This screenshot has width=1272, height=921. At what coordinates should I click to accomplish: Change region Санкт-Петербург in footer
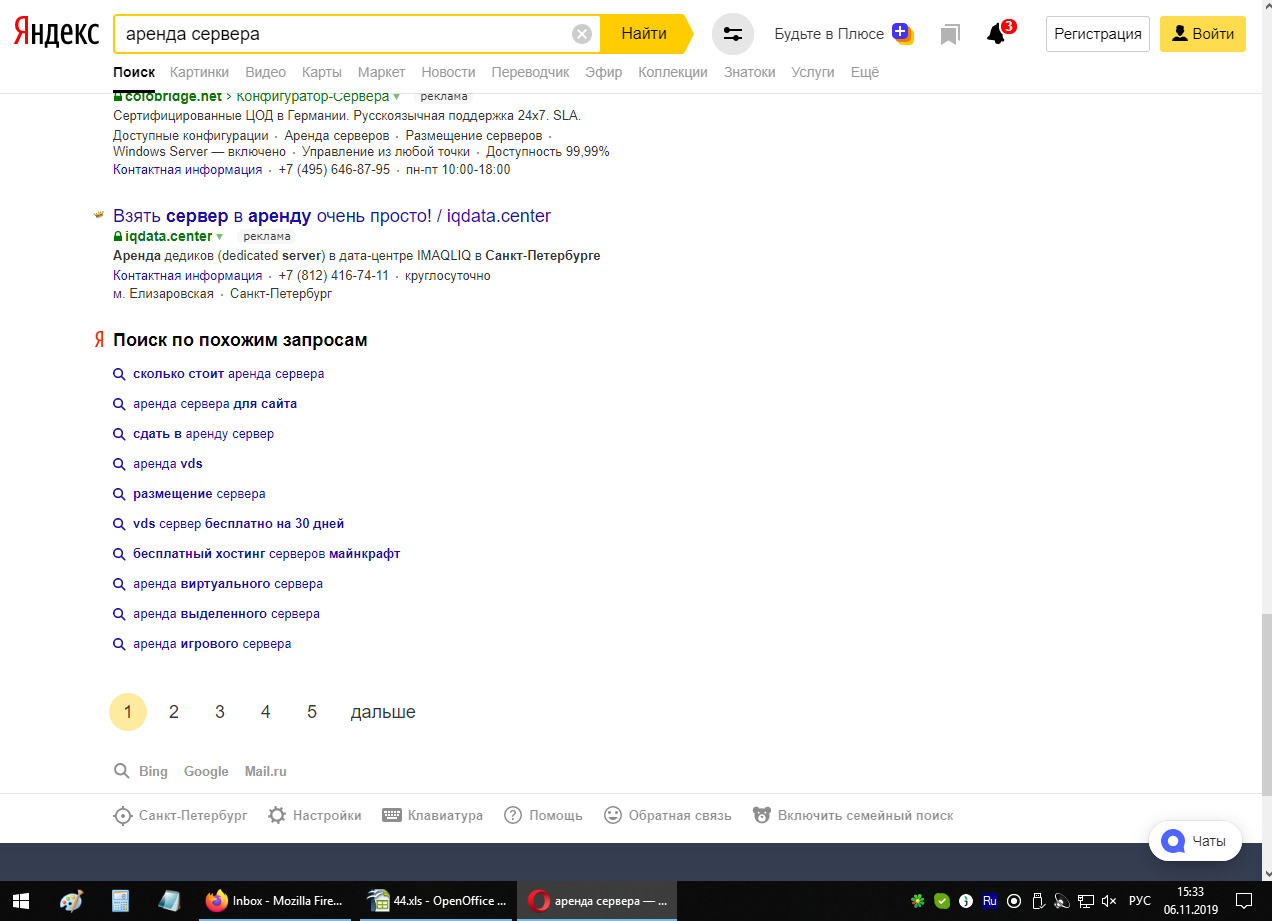pyautogui.click(x=180, y=815)
